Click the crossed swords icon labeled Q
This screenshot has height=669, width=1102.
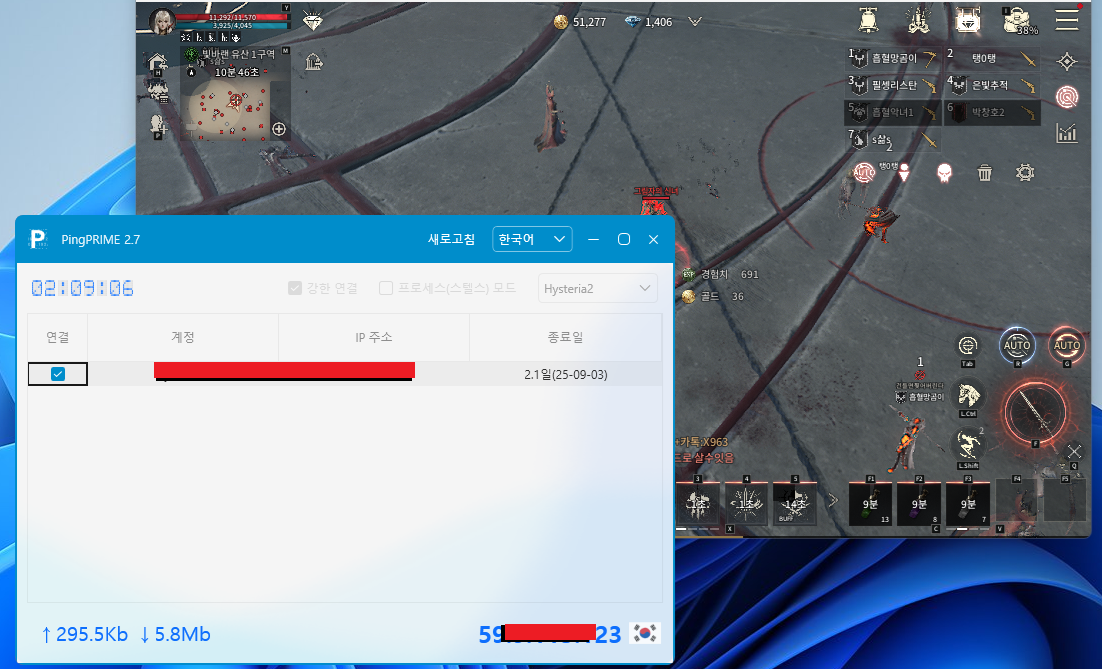(1074, 452)
